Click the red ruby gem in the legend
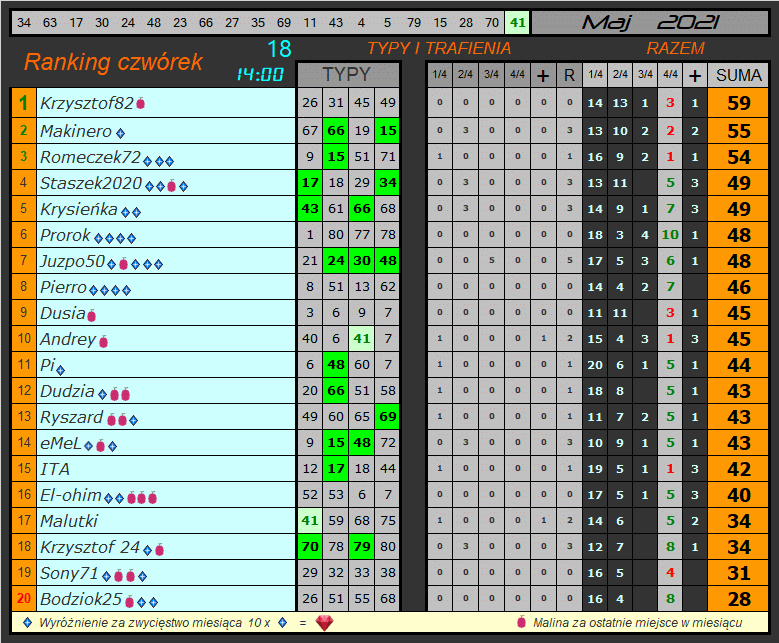The width and height of the screenshot is (779, 643). click(324, 623)
